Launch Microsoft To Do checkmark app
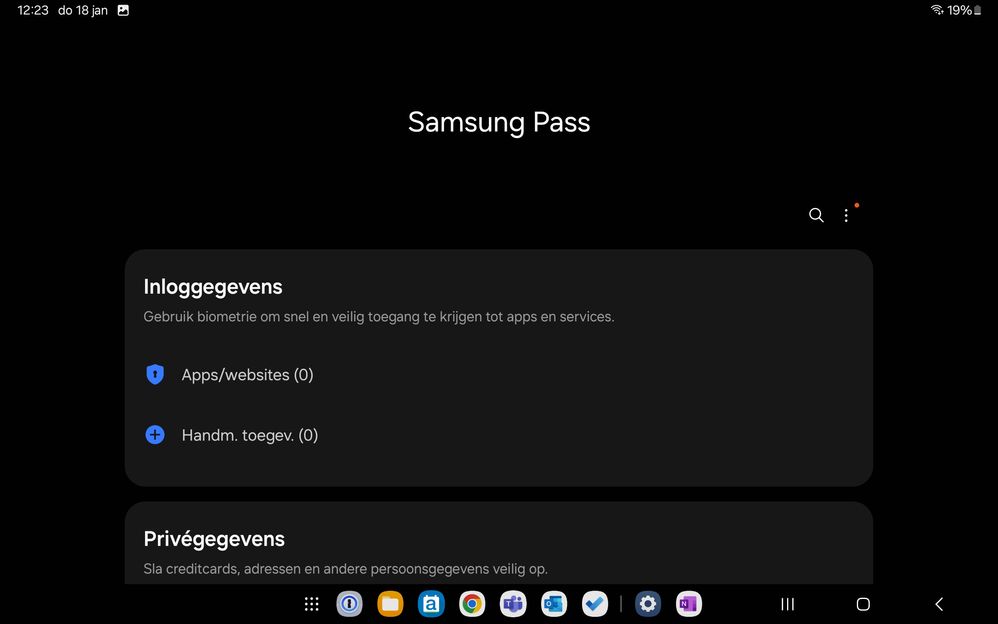This screenshot has height=624, width=998. tap(594, 604)
